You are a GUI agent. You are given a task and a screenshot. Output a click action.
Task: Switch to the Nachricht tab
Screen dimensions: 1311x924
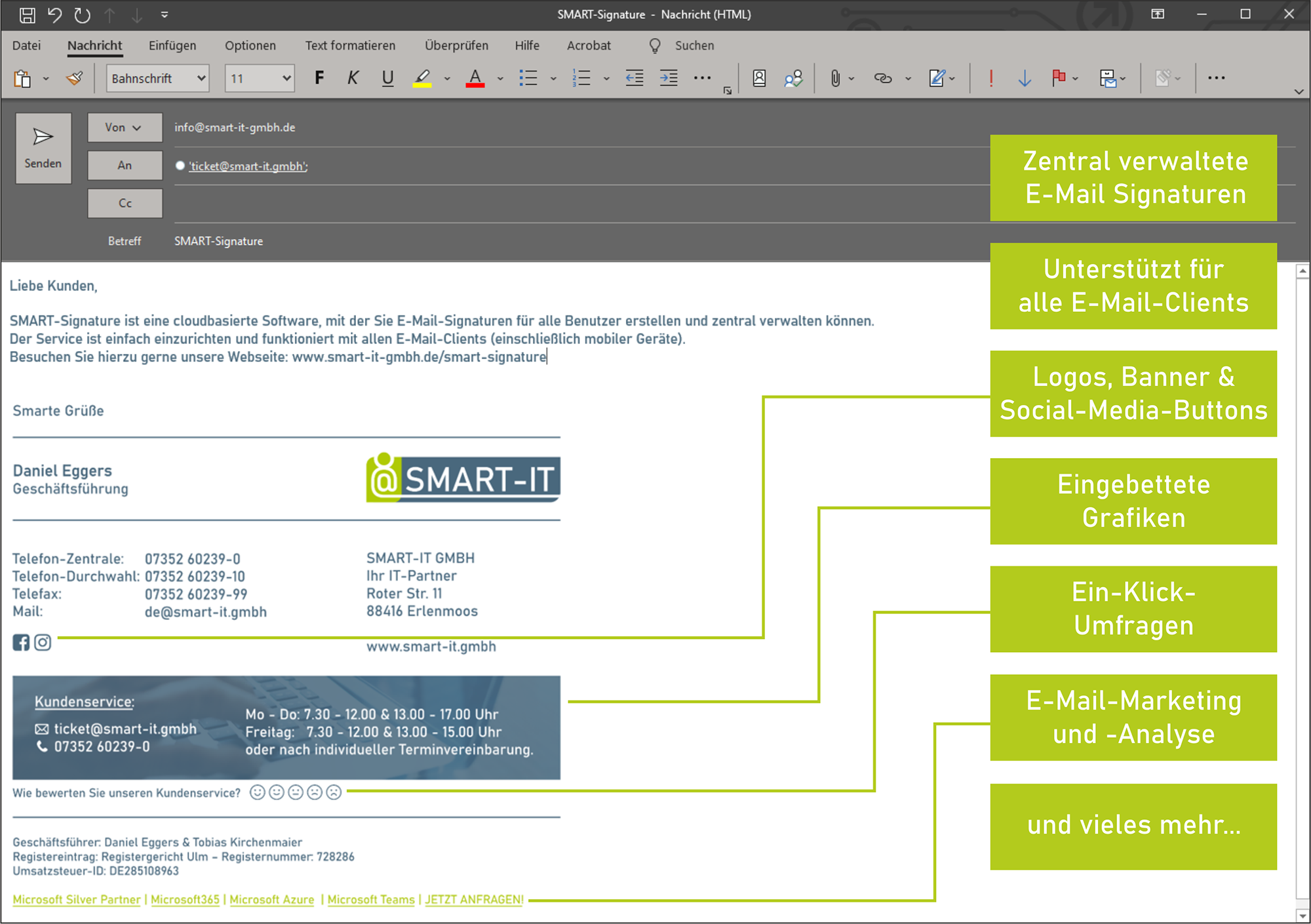click(x=95, y=45)
